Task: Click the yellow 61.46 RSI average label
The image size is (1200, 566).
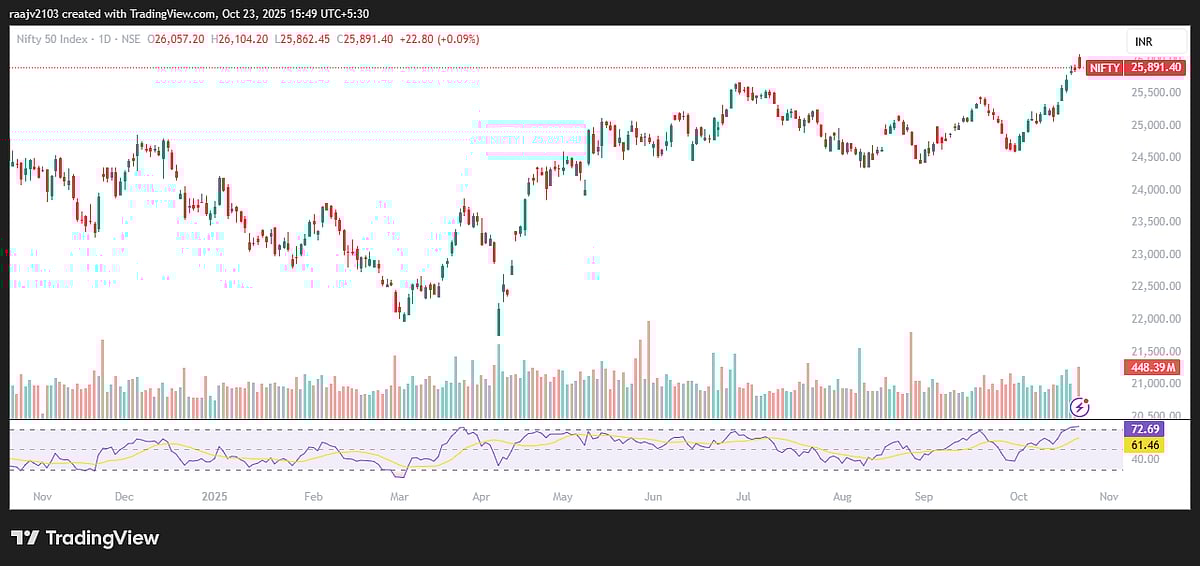Action: click(1147, 444)
